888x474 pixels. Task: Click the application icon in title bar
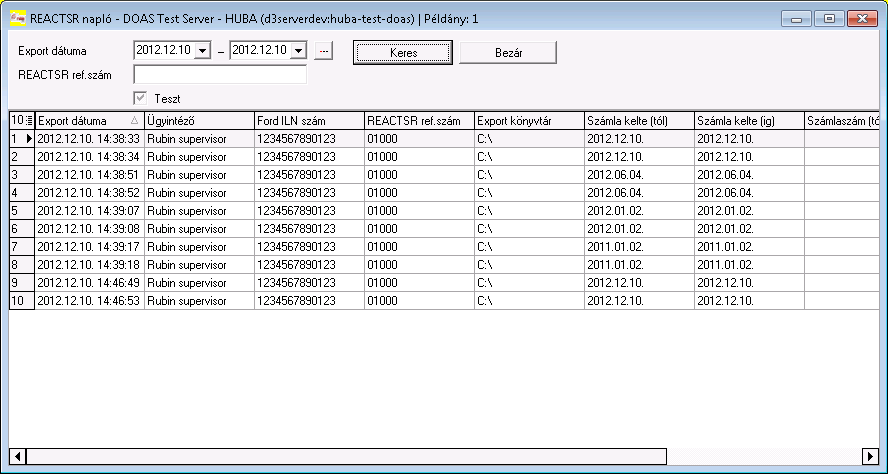pos(18,19)
